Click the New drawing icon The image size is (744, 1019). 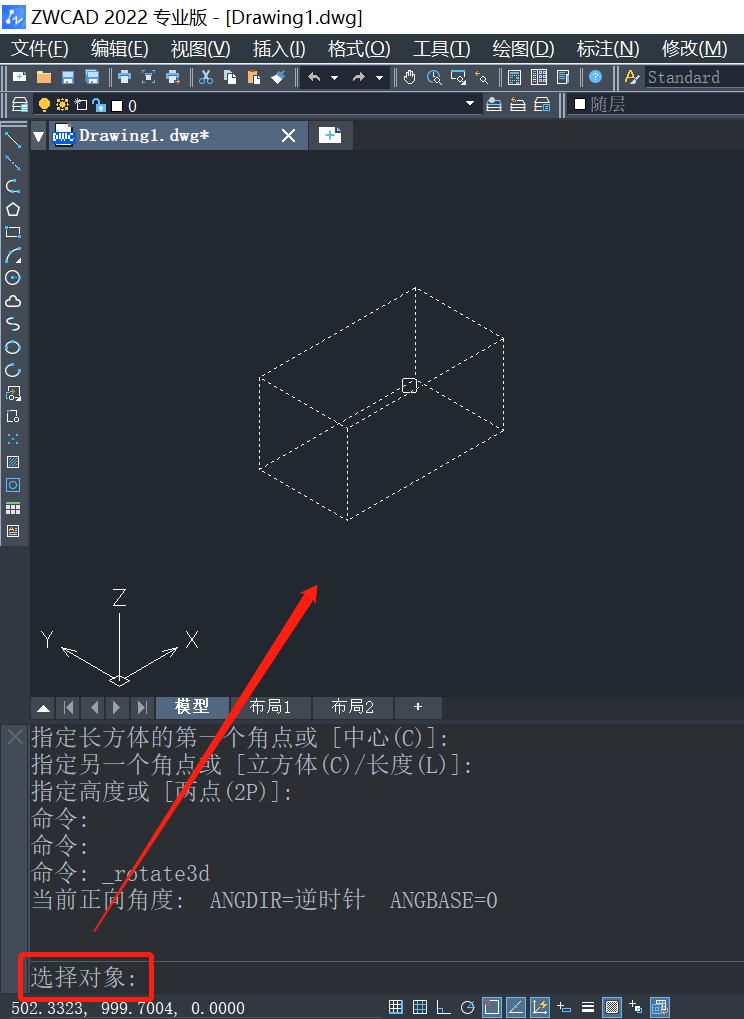click(19, 77)
